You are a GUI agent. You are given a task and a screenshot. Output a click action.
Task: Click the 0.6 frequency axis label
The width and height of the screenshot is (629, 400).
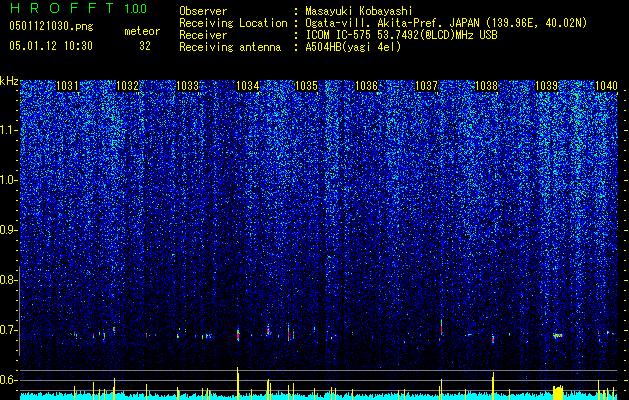[x=8, y=380]
